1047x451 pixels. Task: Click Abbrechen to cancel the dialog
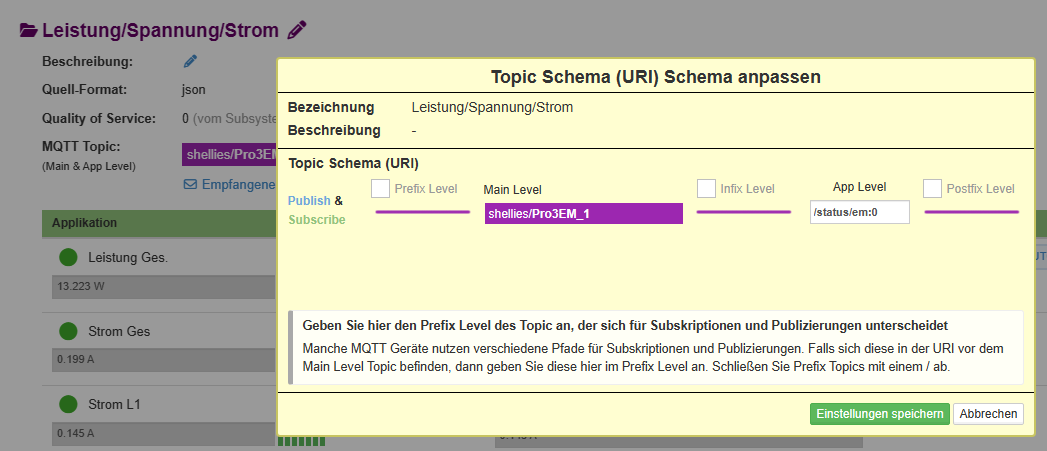(988, 414)
